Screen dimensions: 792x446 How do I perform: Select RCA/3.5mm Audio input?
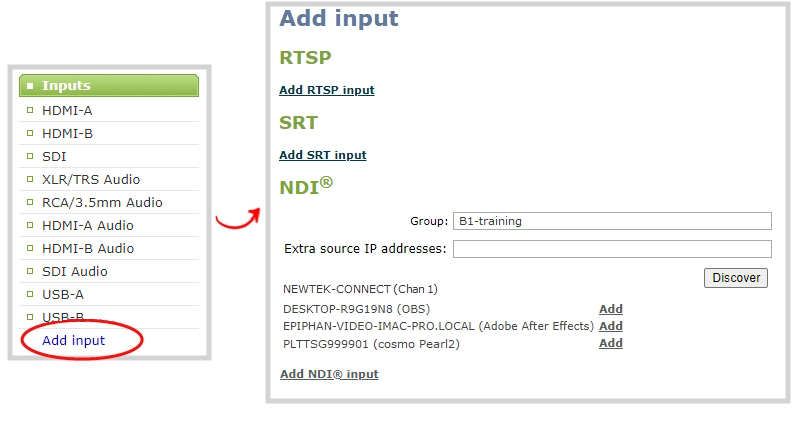point(101,202)
